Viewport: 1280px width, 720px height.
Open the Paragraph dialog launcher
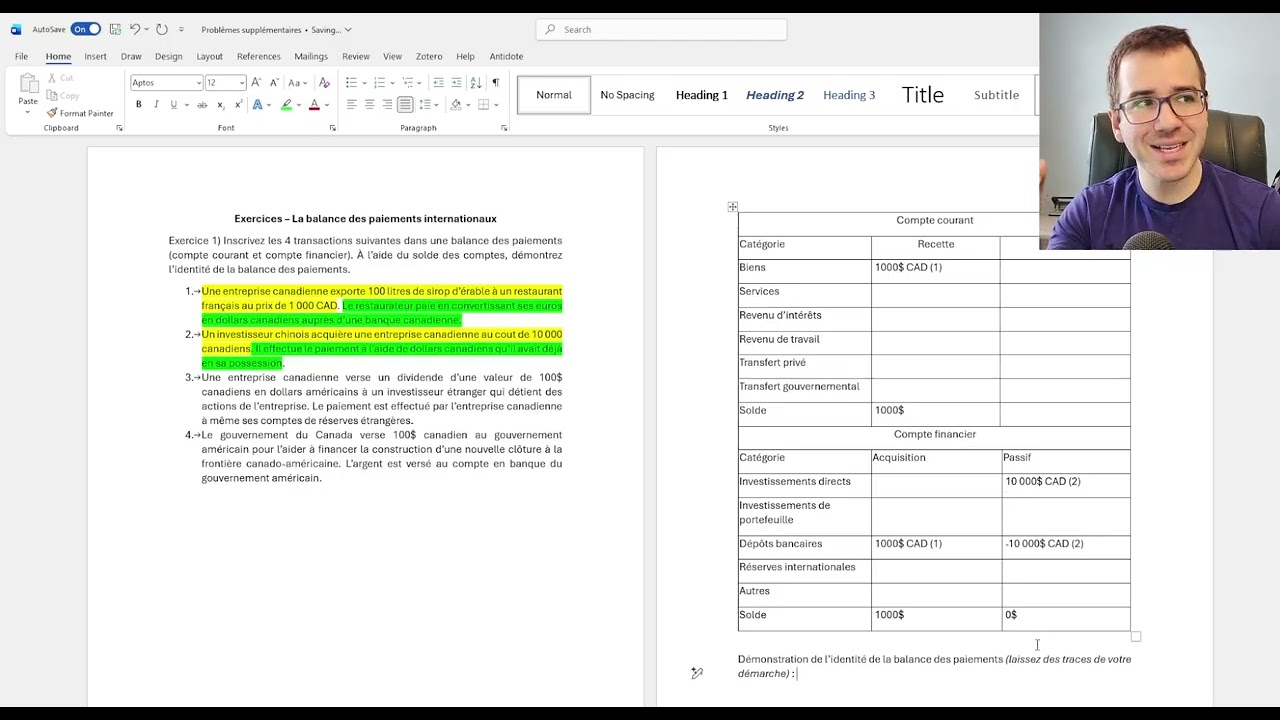point(503,128)
